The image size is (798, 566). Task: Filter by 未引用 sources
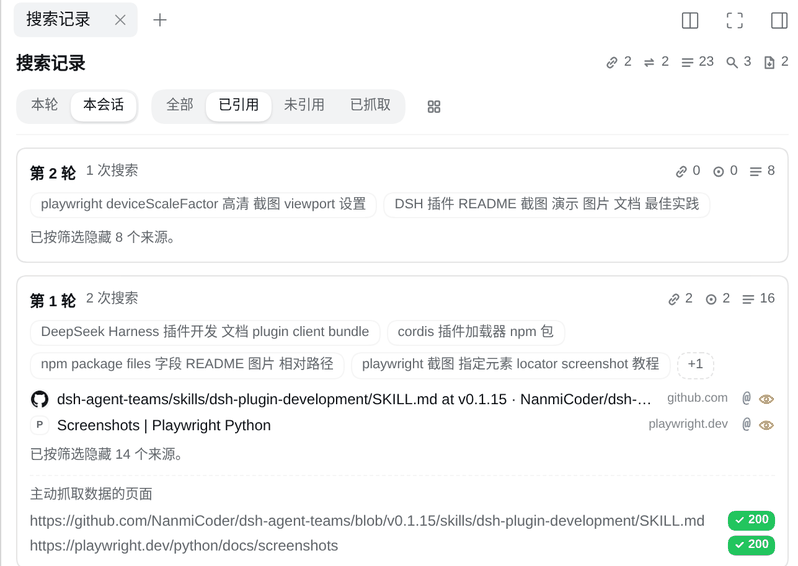[304, 105]
